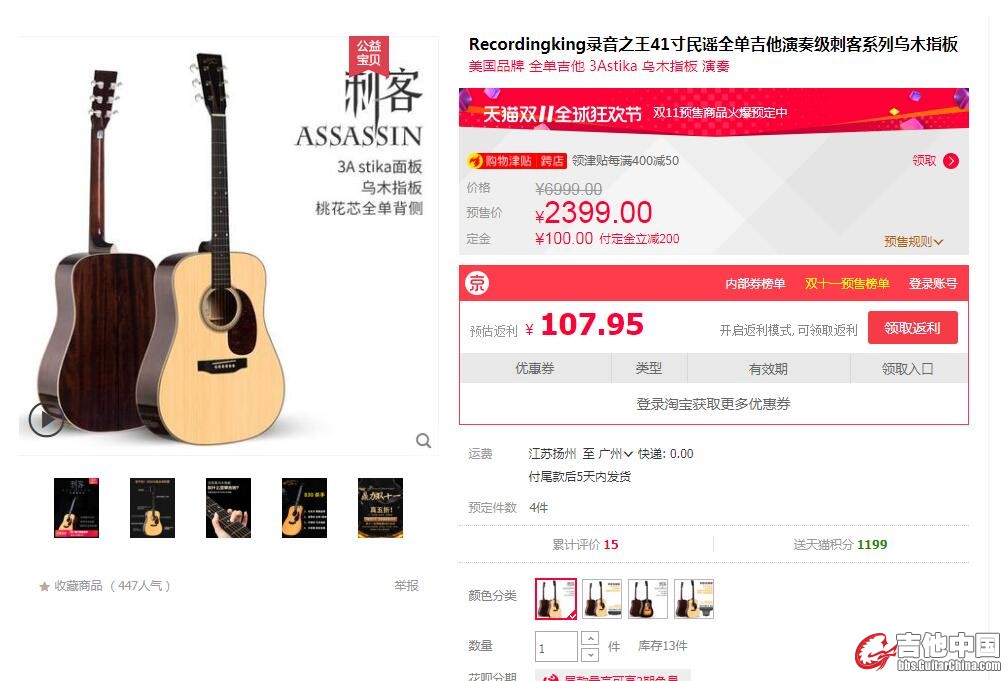The image size is (1008, 681).
Task: Select the third gallery thumbnail with hand
Action: (x=228, y=508)
